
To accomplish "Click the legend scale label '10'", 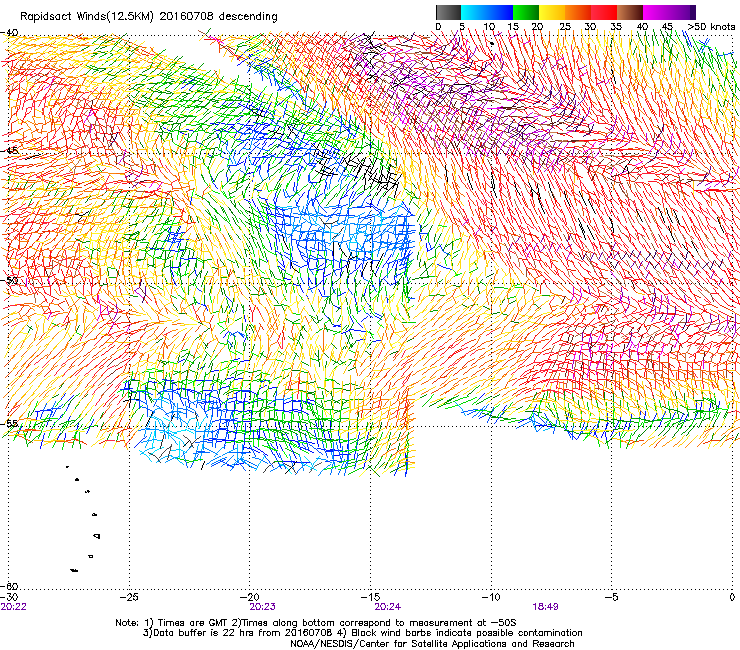I will pyautogui.click(x=489, y=27).
